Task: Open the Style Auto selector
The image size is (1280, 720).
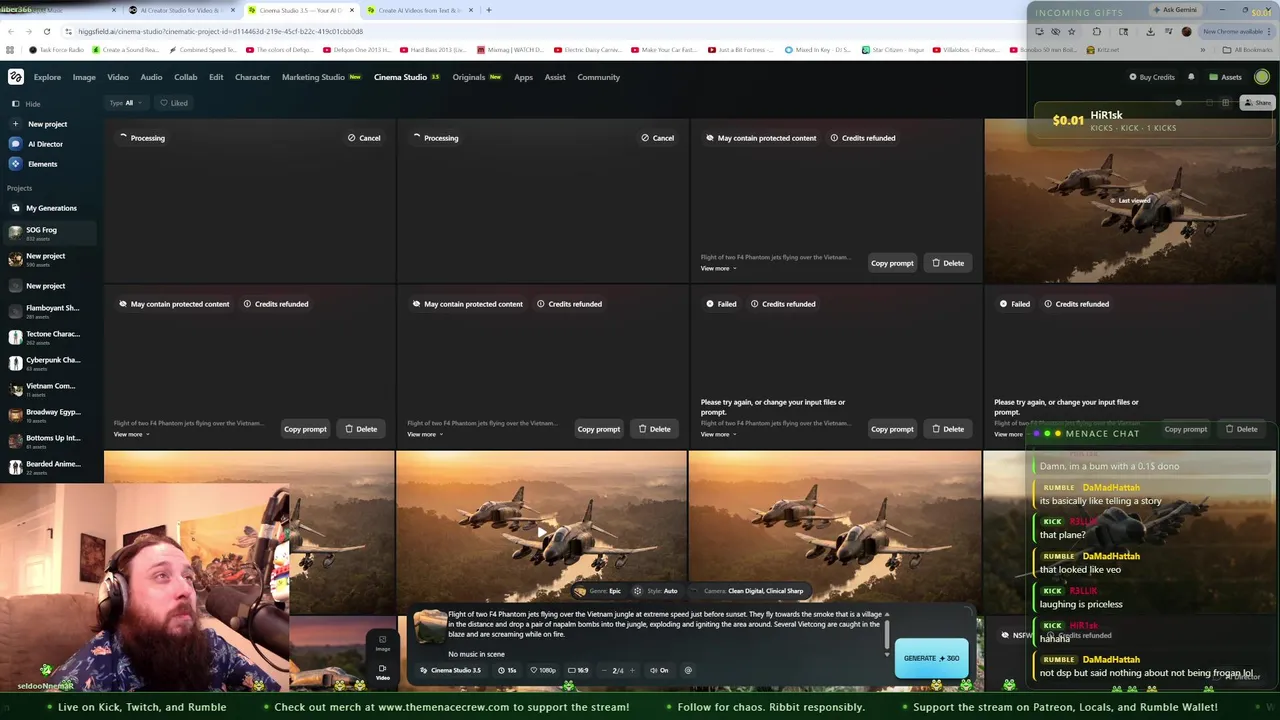Action: 655,591
